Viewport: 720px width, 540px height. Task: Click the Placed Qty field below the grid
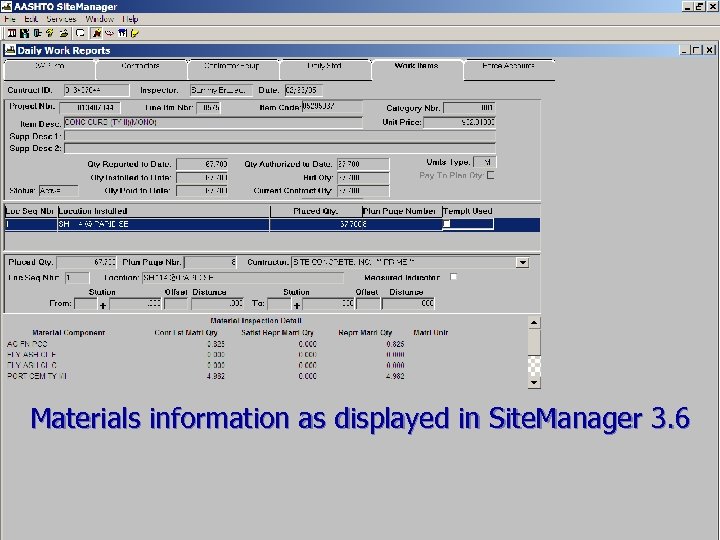86,262
